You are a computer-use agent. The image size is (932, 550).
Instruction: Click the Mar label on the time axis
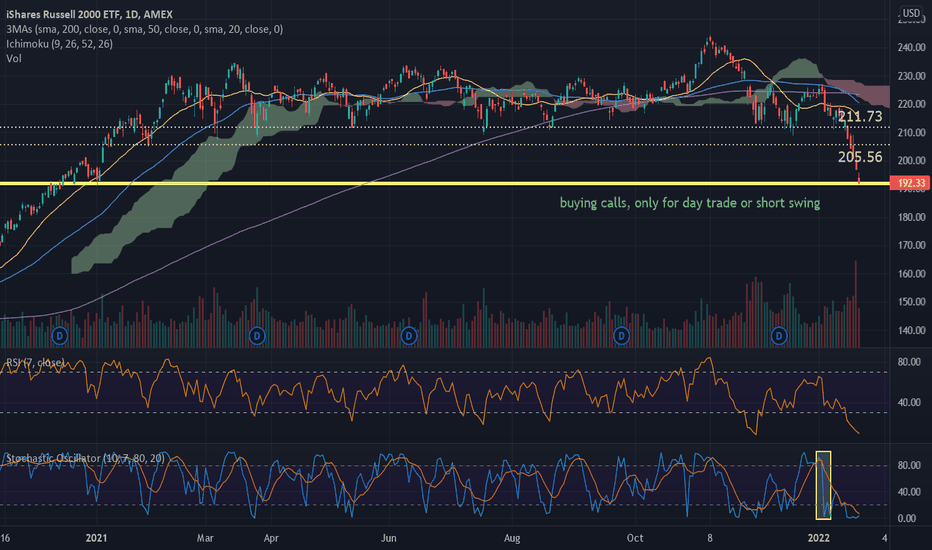point(205,538)
